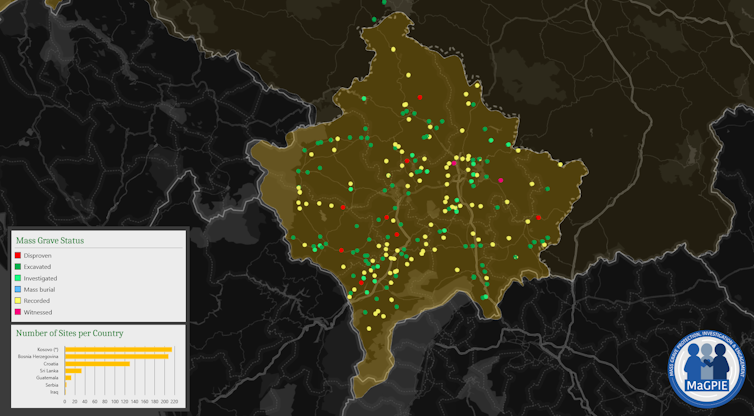Viewport: 754px width, 416px height.
Task: Click the 220 tick on the chart axis
Action: point(173,402)
